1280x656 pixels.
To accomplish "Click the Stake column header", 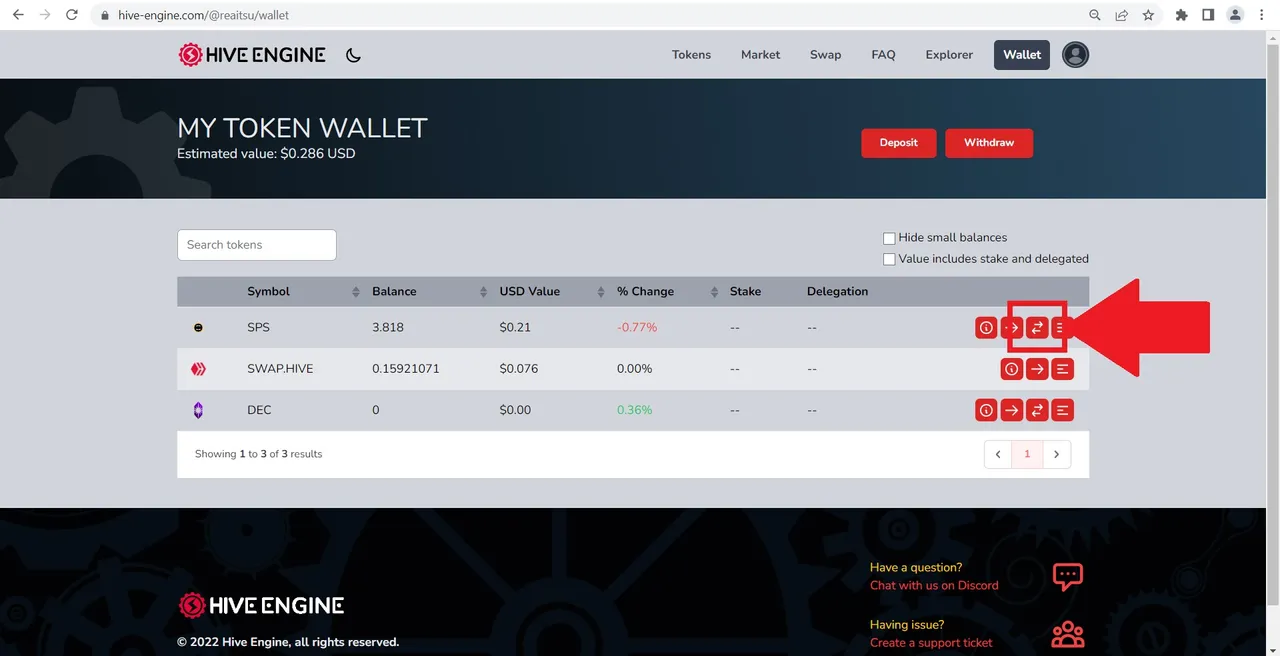I will (745, 291).
